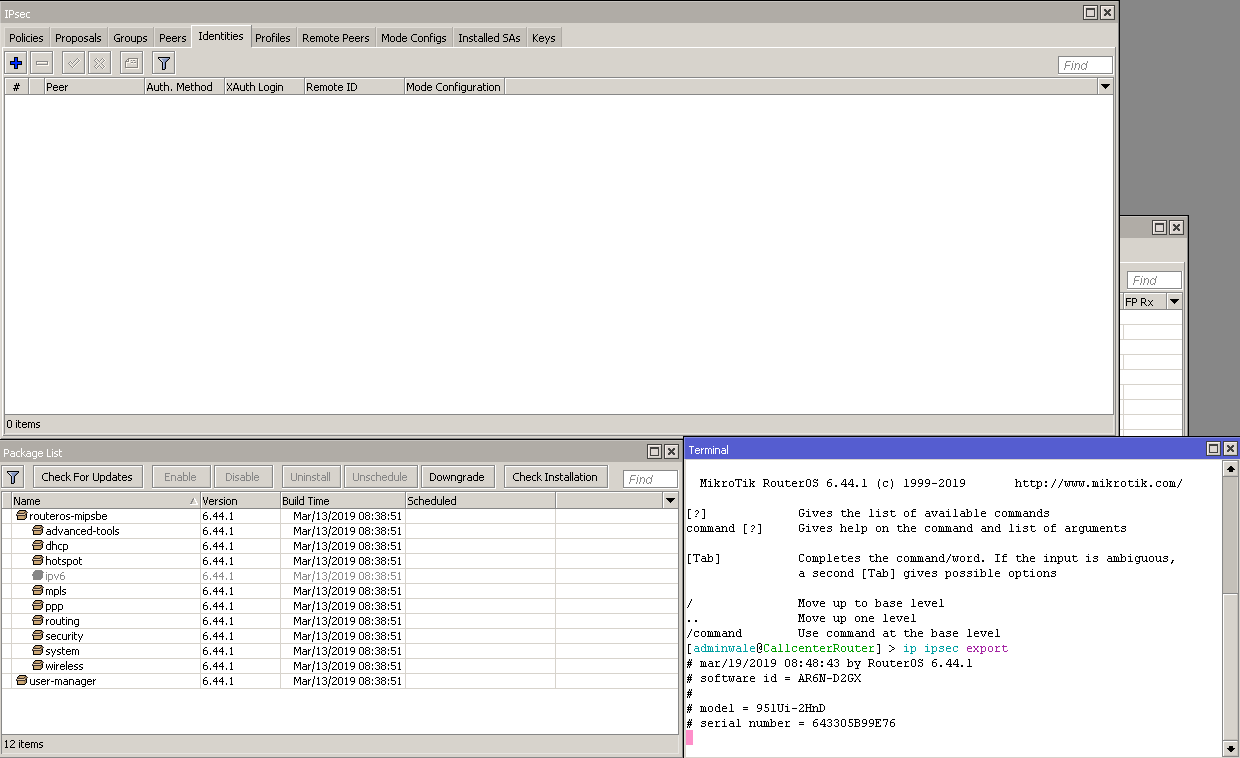Image resolution: width=1240 pixels, height=758 pixels.
Task: Click the remove minus icon in IPsec toolbar
Action: coord(42,63)
